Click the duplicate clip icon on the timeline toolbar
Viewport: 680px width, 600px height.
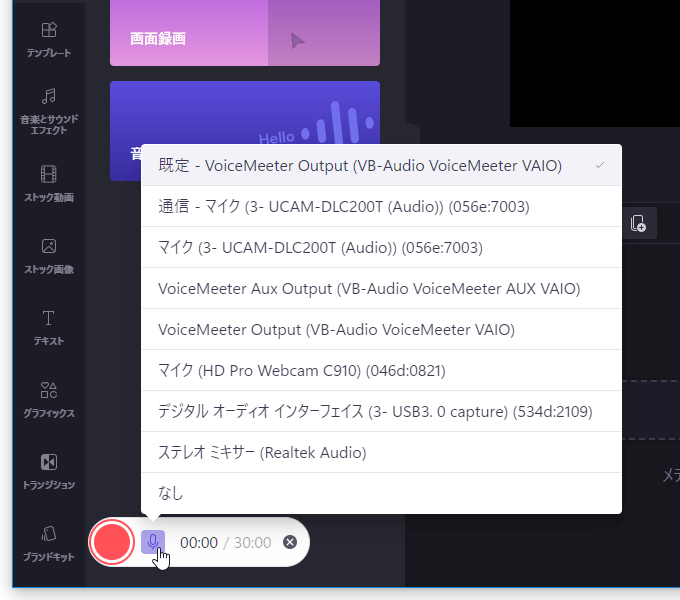pyautogui.click(x=638, y=223)
